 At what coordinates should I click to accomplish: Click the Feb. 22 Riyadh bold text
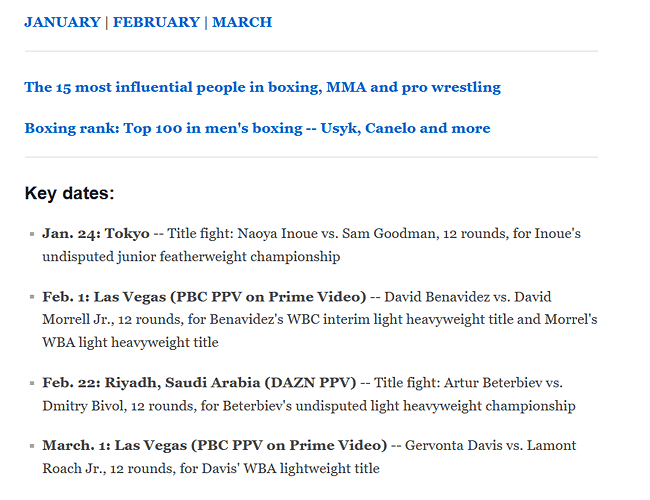point(199,382)
